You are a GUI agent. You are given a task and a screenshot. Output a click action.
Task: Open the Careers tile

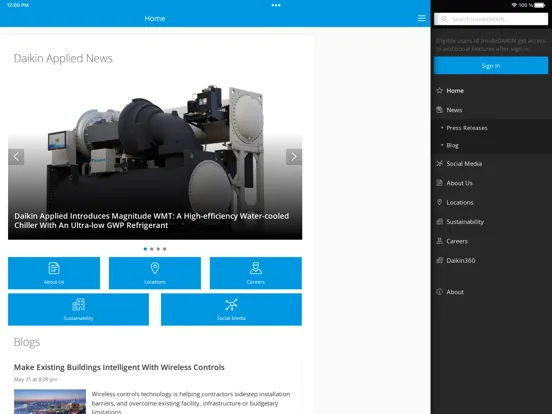click(x=256, y=273)
